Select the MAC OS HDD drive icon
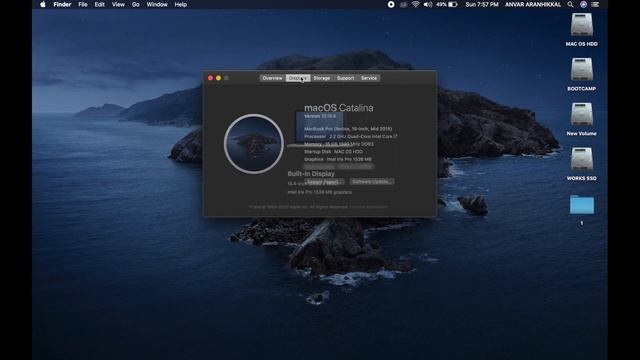Viewport: 640px width, 360px height. [582, 24]
